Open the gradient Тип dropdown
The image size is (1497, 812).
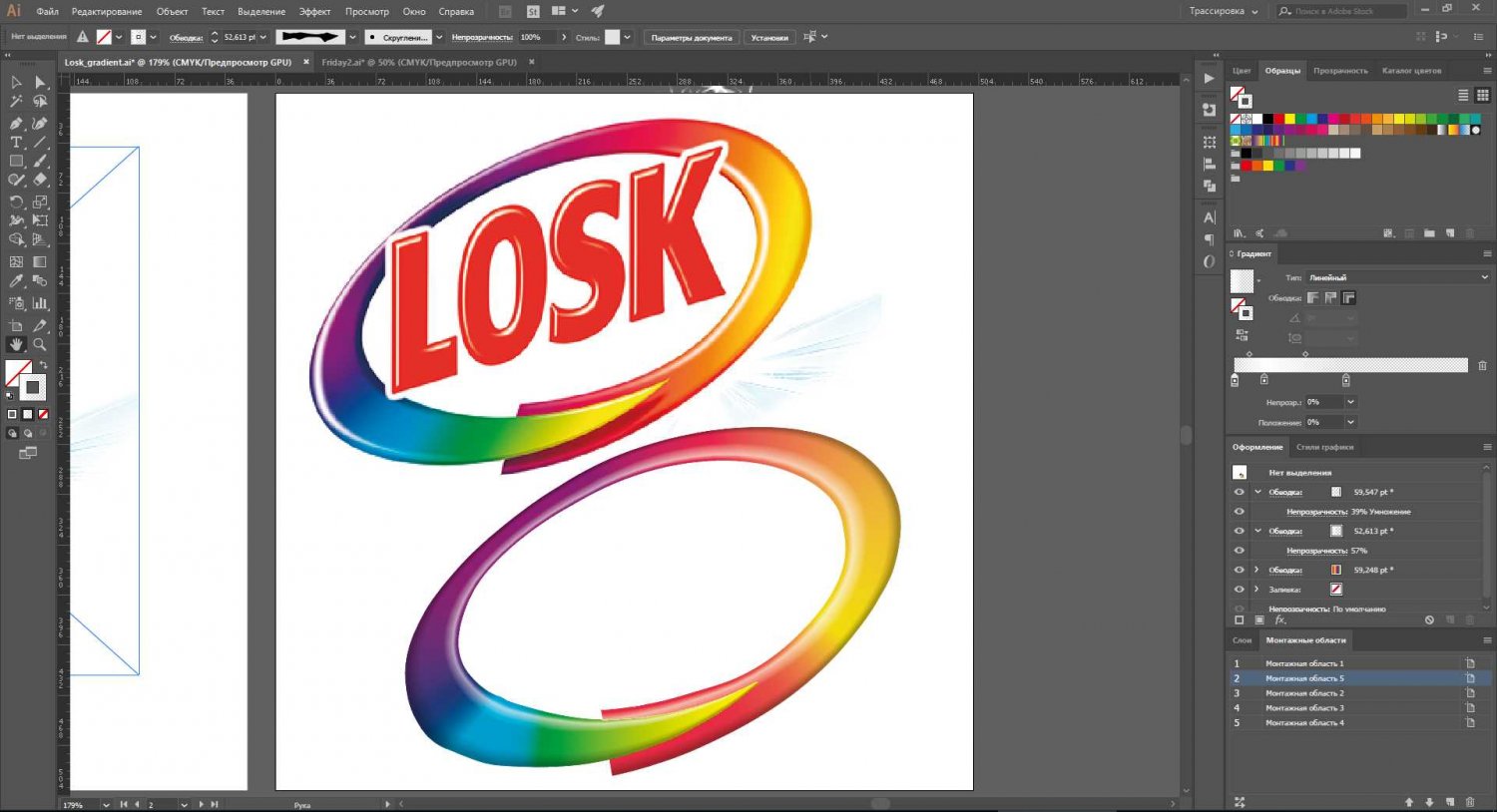1397,277
